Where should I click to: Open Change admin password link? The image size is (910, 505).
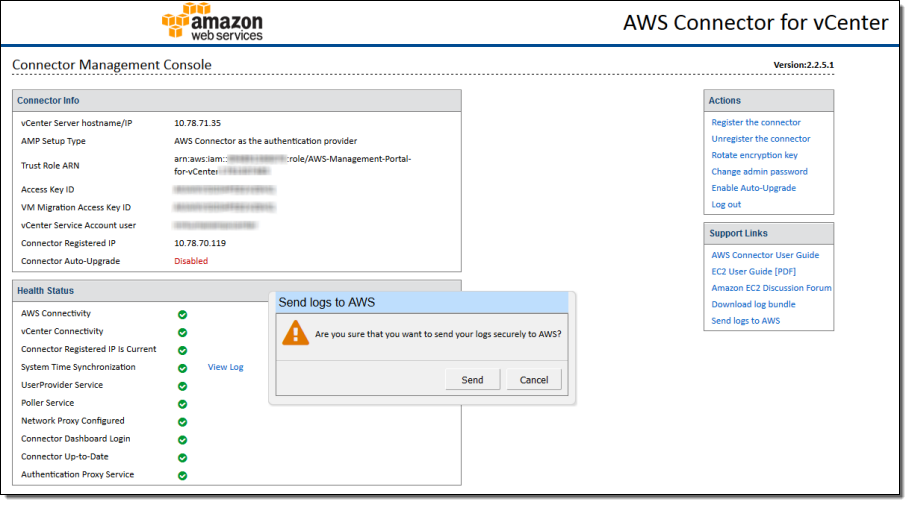point(759,172)
